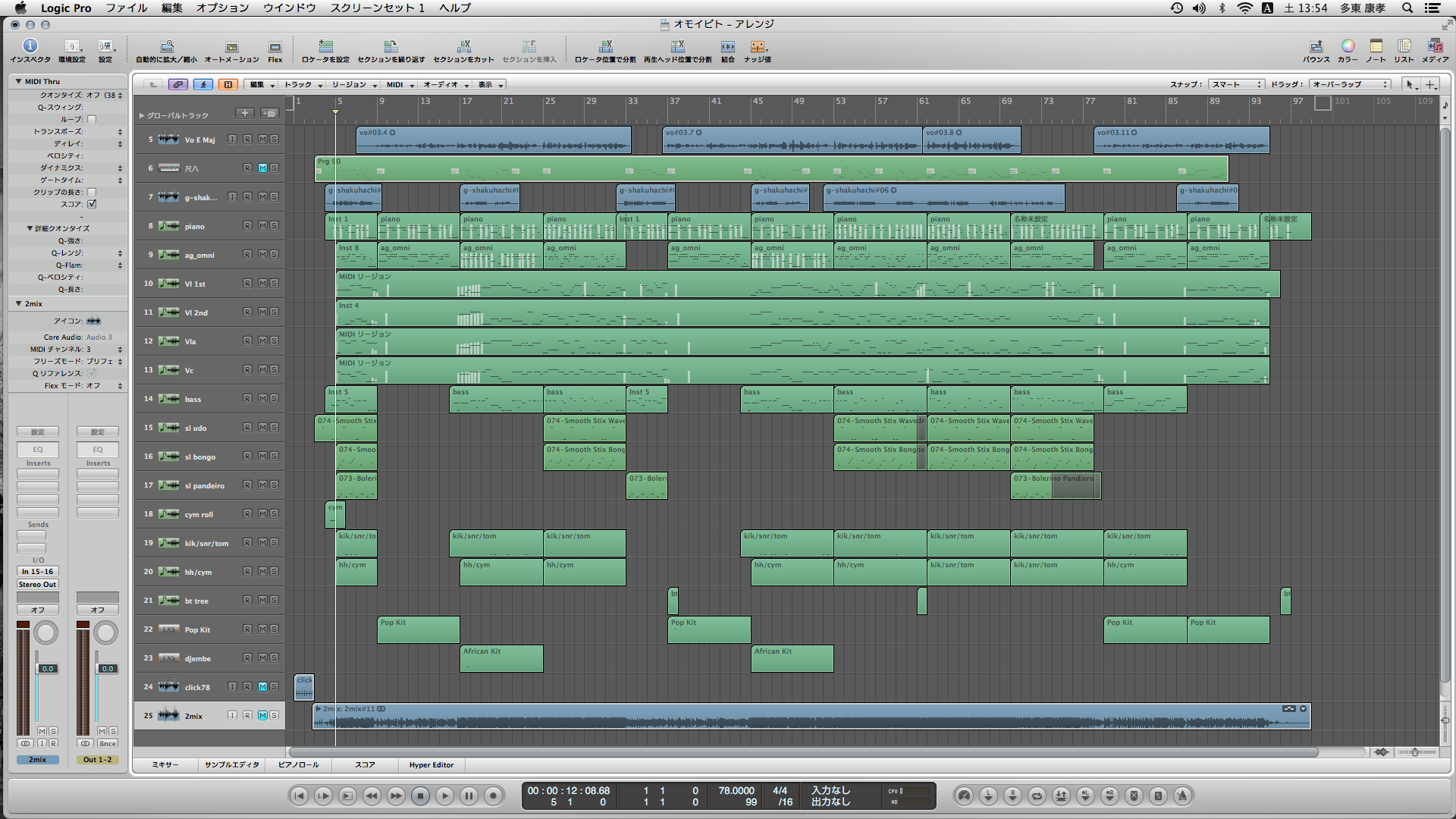Click the Bounce icon in the toolbar
The height and width of the screenshot is (819, 1456).
[x=1316, y=47]
